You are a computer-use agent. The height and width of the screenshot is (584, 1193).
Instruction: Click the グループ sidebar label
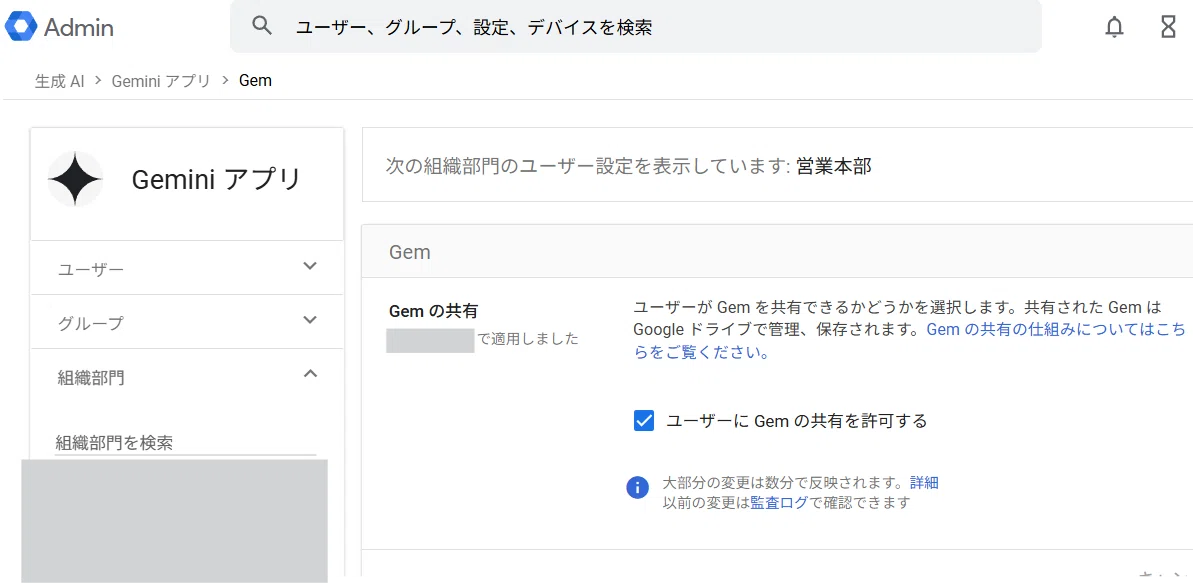click(x=91, y=323)
